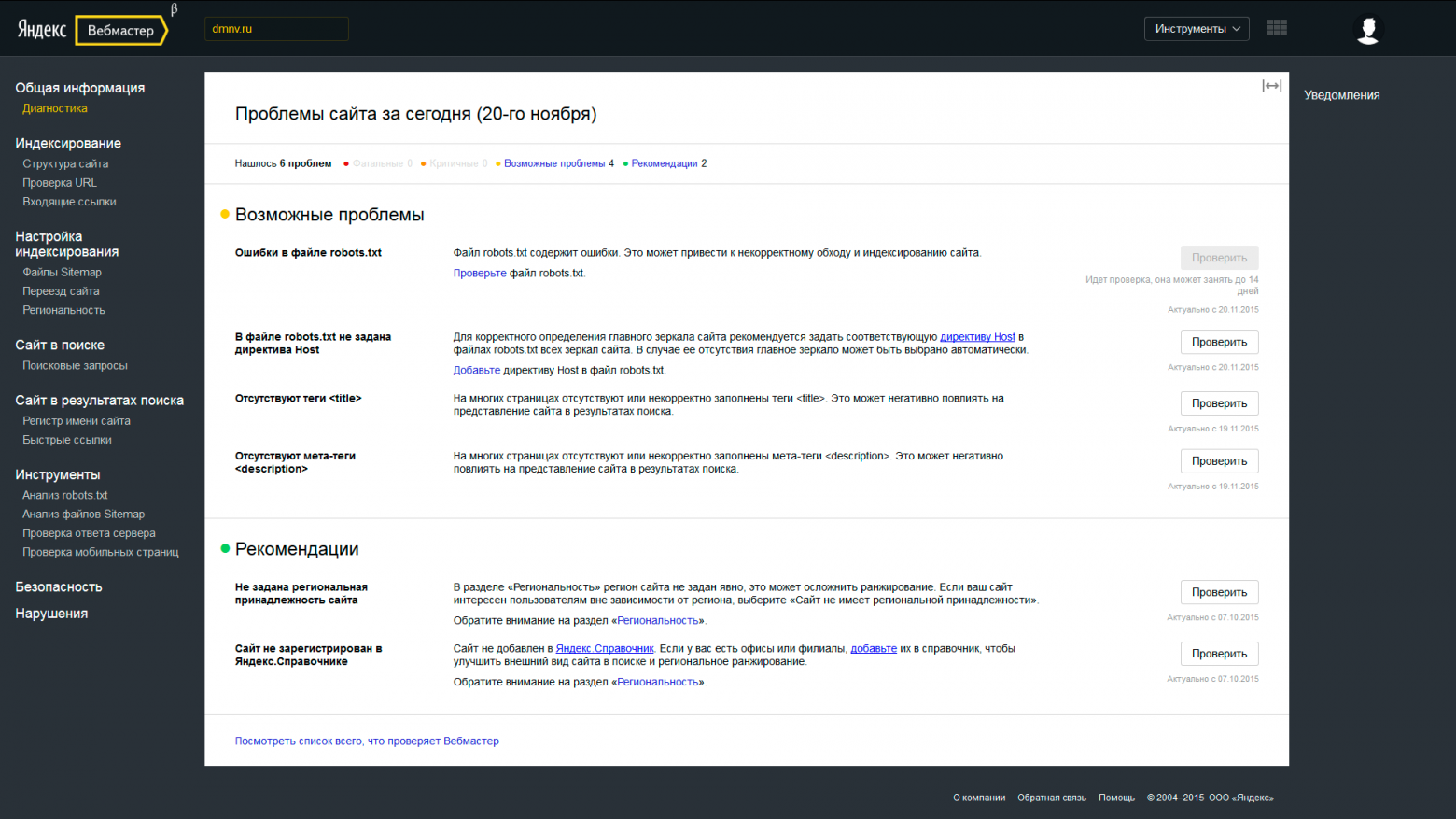The height and width of the screenshot is (819, 1456).
Task: Click the Проверьте robots.txt link
Action: [x=480, y=274]
